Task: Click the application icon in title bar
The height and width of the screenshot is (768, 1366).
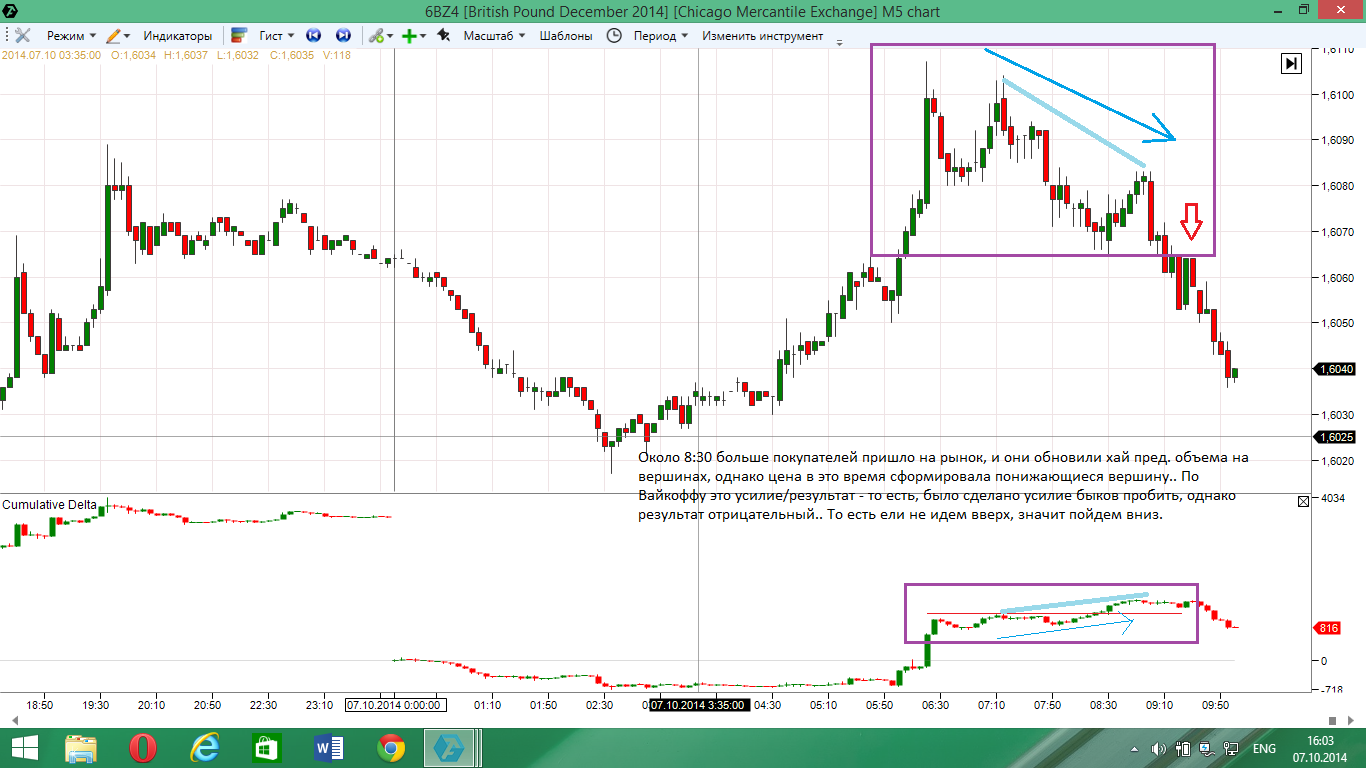Action: (11, 11)
